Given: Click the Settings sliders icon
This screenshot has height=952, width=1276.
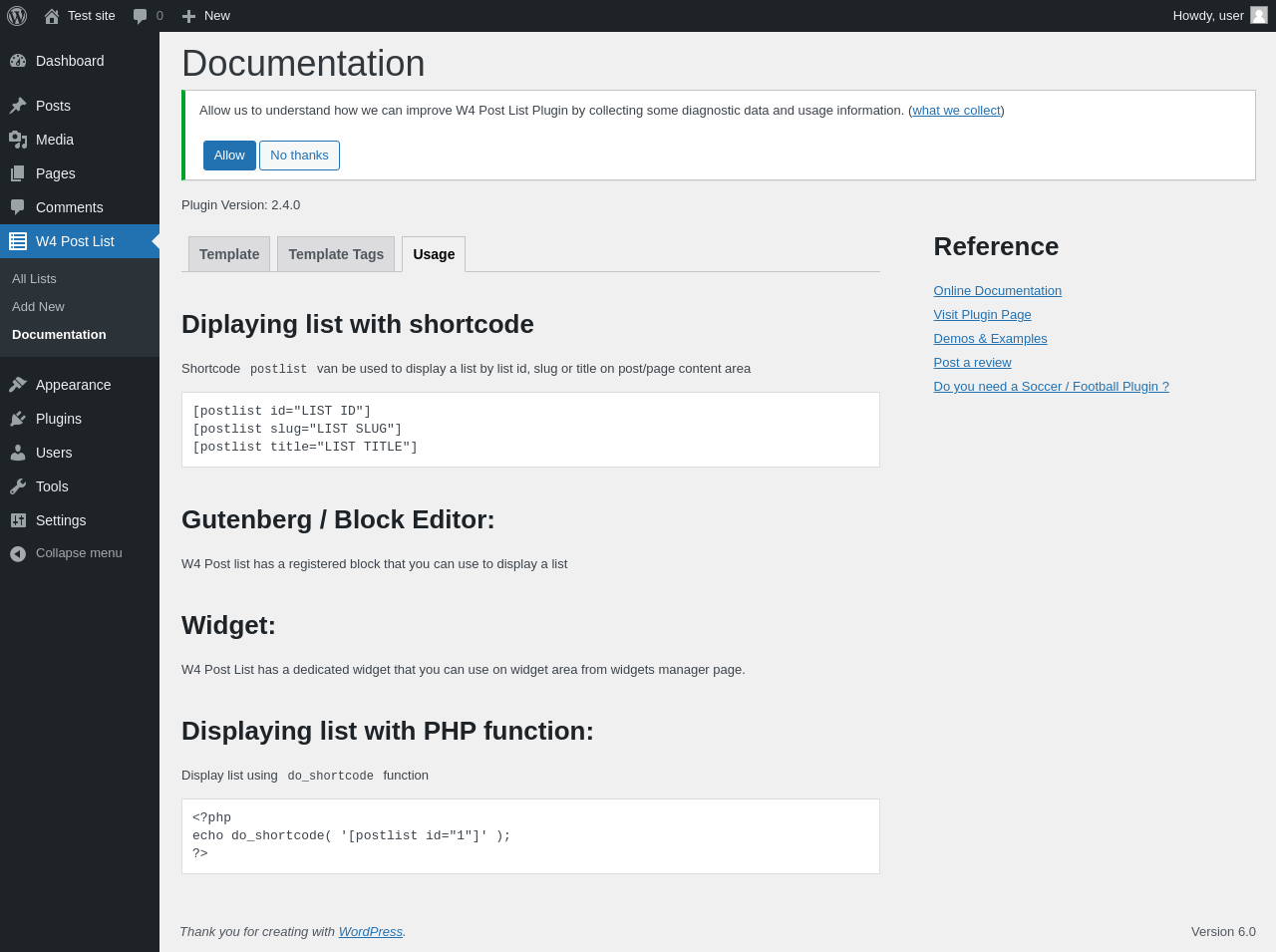Looking at the screenshot, I should pos(18,520).
